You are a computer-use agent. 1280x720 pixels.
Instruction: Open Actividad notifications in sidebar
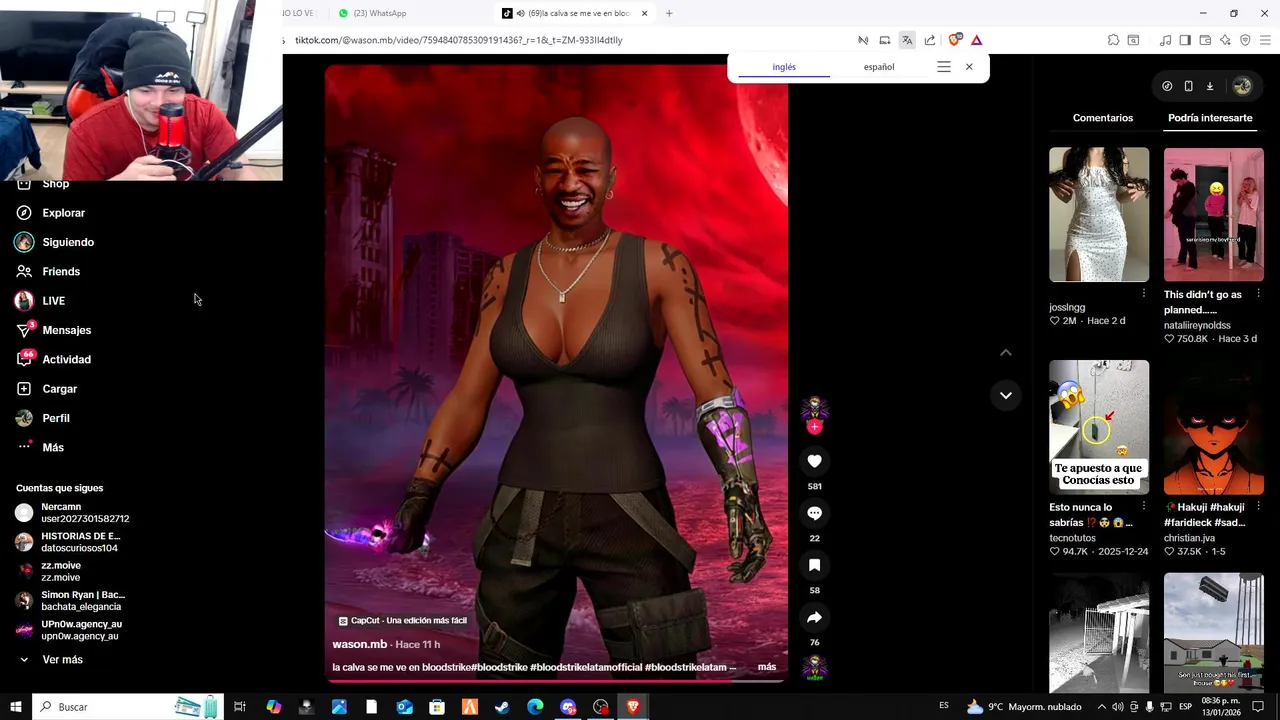click(x=66, y=359)
